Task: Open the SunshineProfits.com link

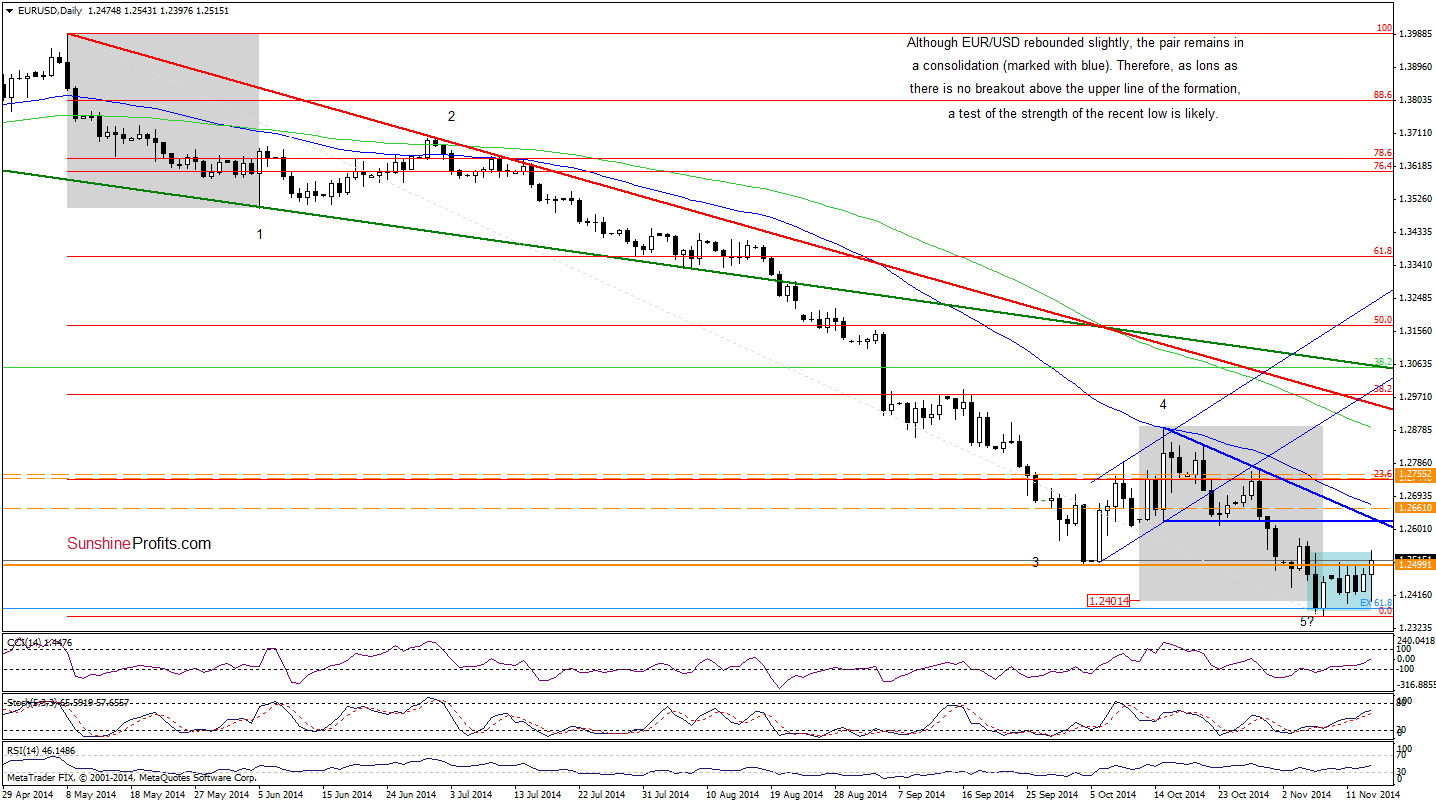Action: (139, 544)
